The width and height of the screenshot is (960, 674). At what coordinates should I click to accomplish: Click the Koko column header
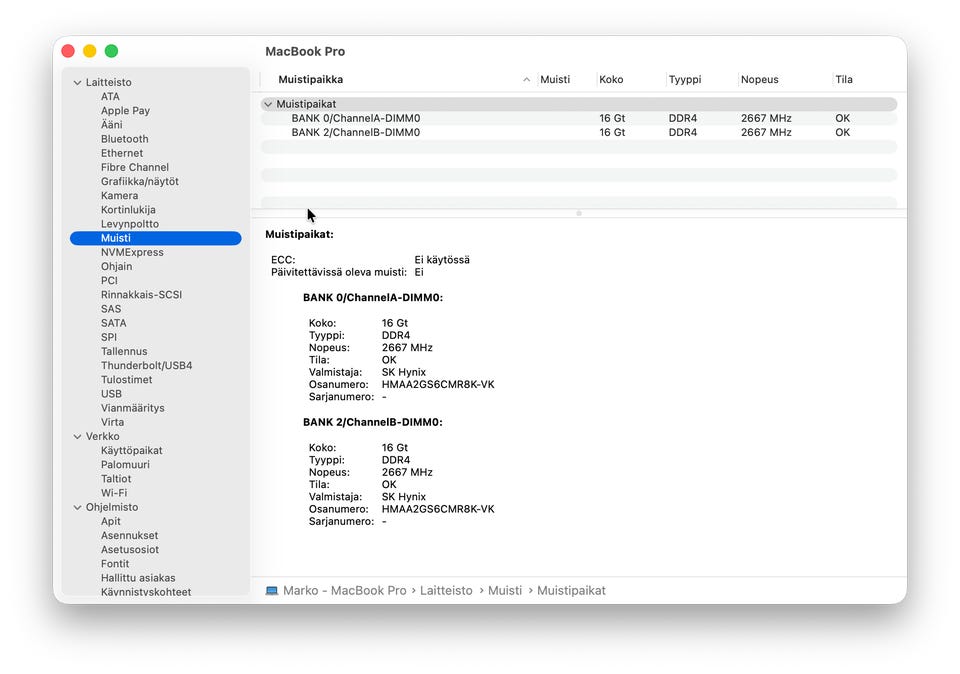(610, 80)
